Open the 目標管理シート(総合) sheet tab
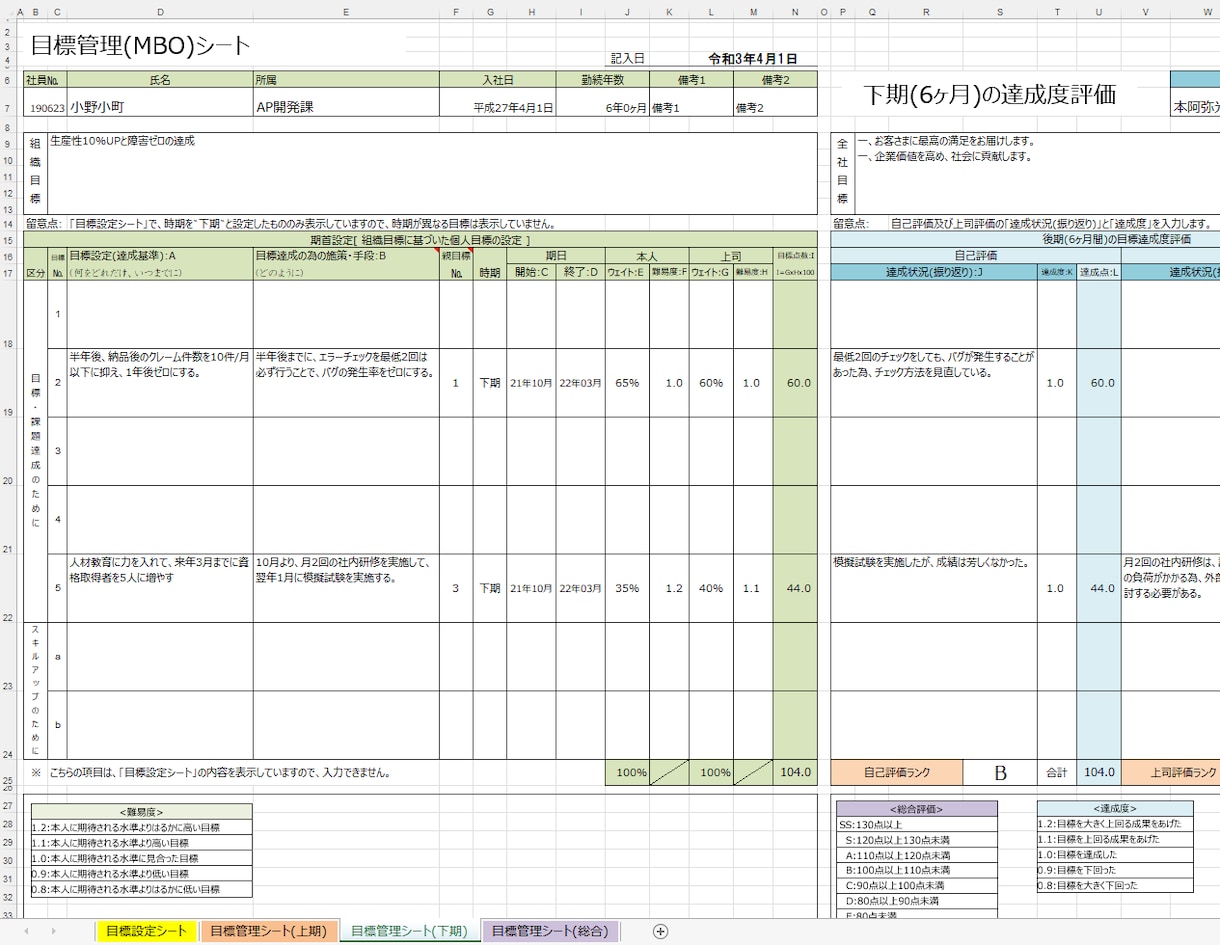 click(549, 931)
